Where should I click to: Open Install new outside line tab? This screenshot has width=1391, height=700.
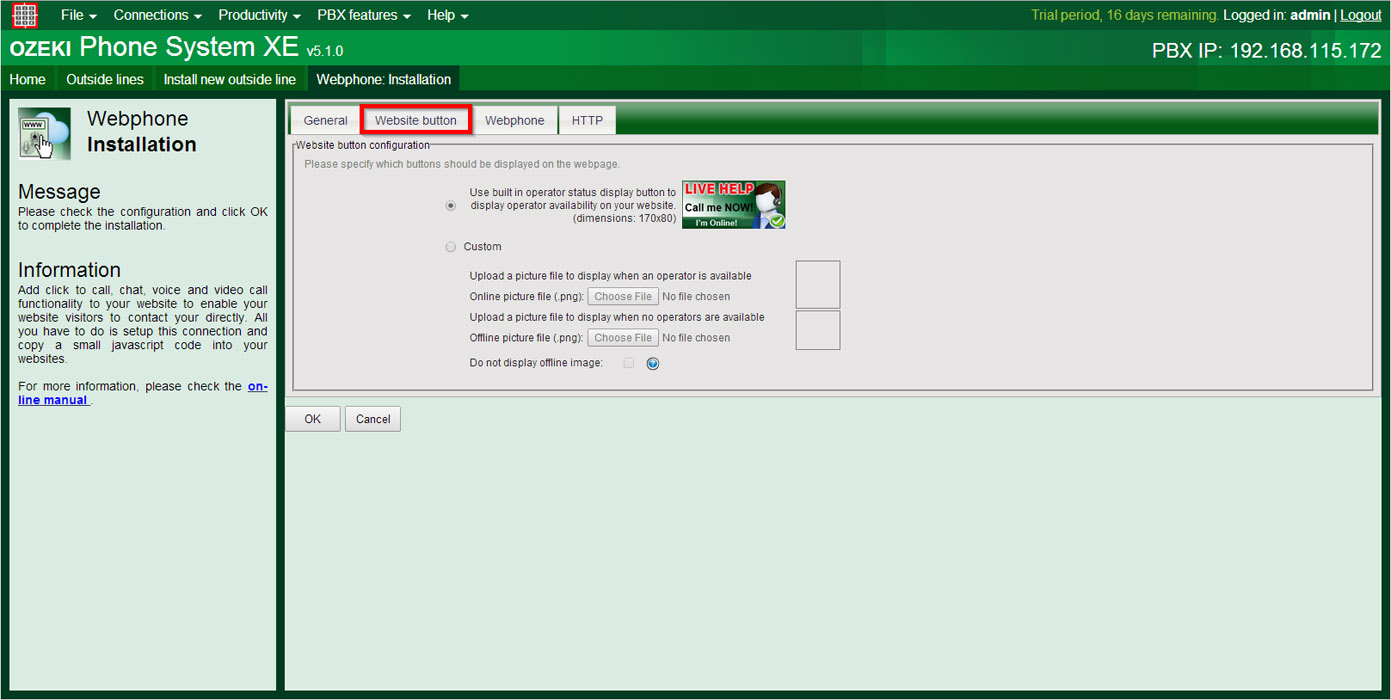(x=230, y=79)
